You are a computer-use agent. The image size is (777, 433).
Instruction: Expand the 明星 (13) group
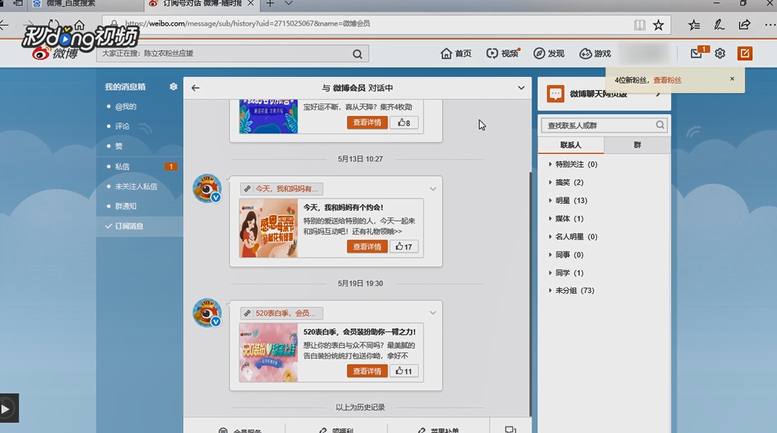(568, 201)
